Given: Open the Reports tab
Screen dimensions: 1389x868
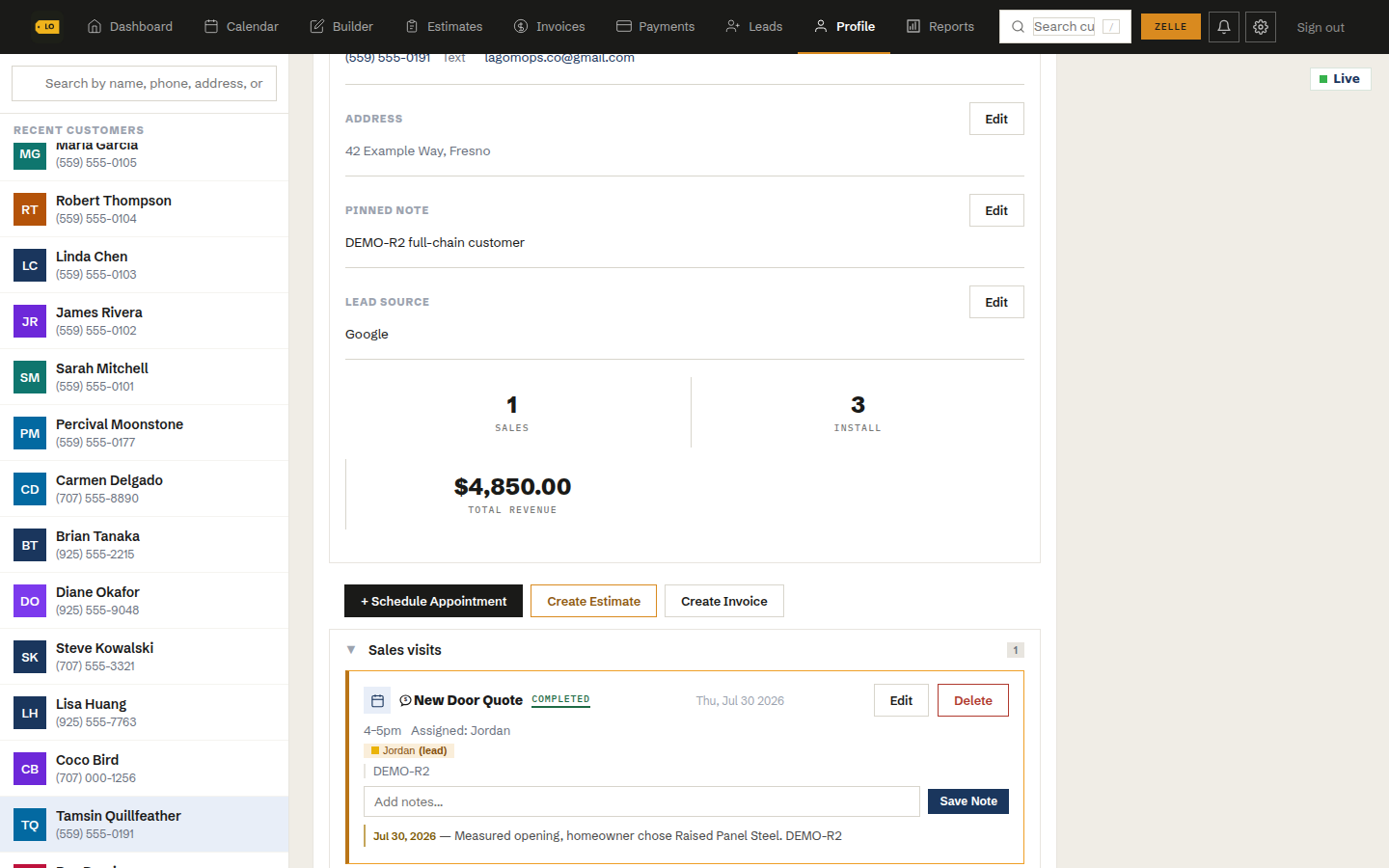Looking at the screenshot, I should click(x=940, y=27).
